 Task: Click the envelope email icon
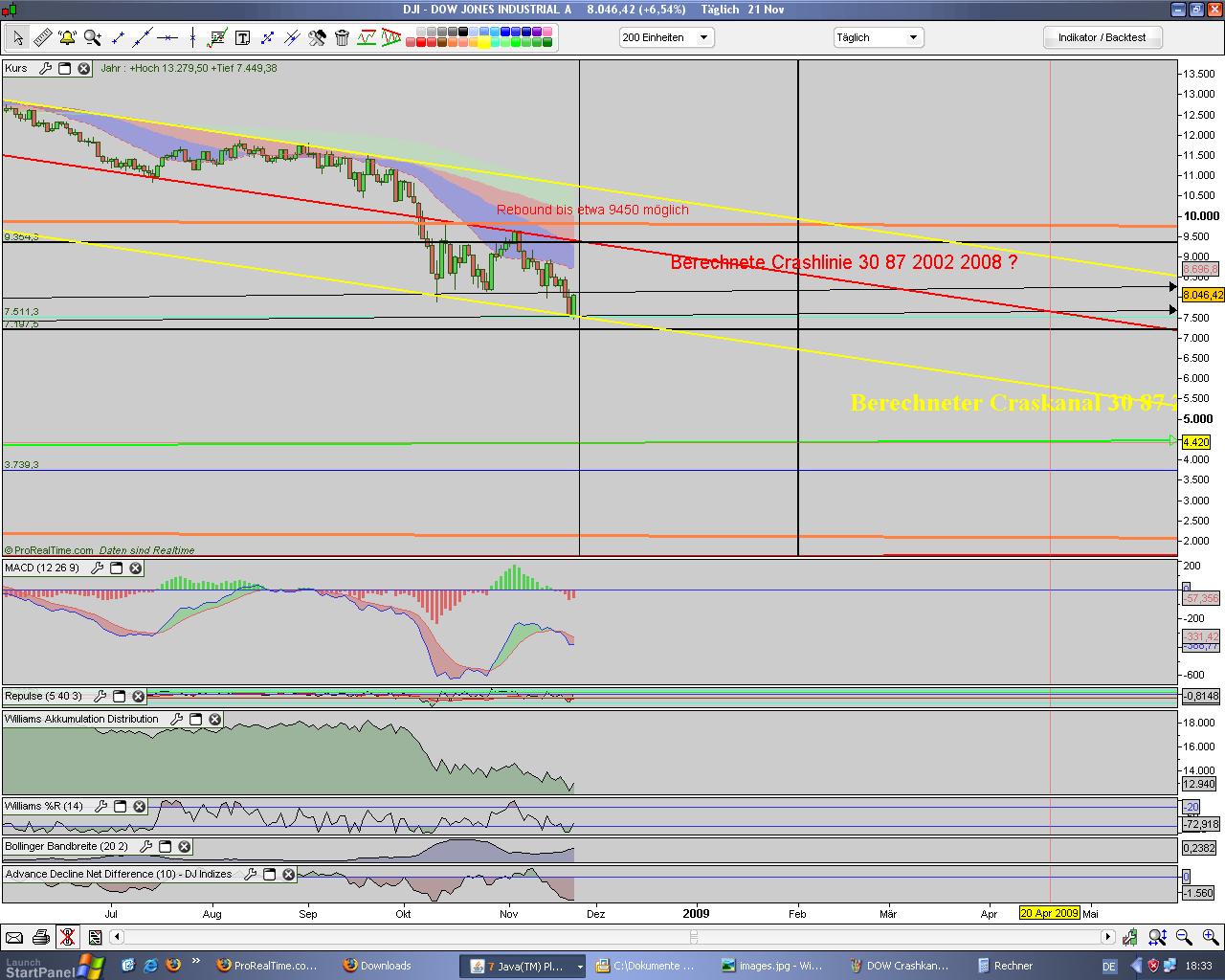[x=13, y=937]
